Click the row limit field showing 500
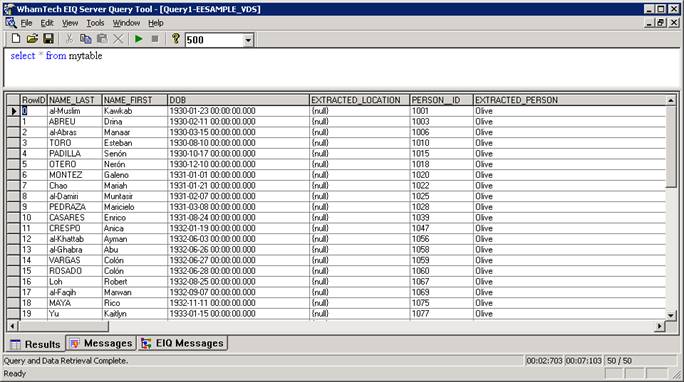The height and width of the screenshot is (382, 684). click(x=214, y=40)
